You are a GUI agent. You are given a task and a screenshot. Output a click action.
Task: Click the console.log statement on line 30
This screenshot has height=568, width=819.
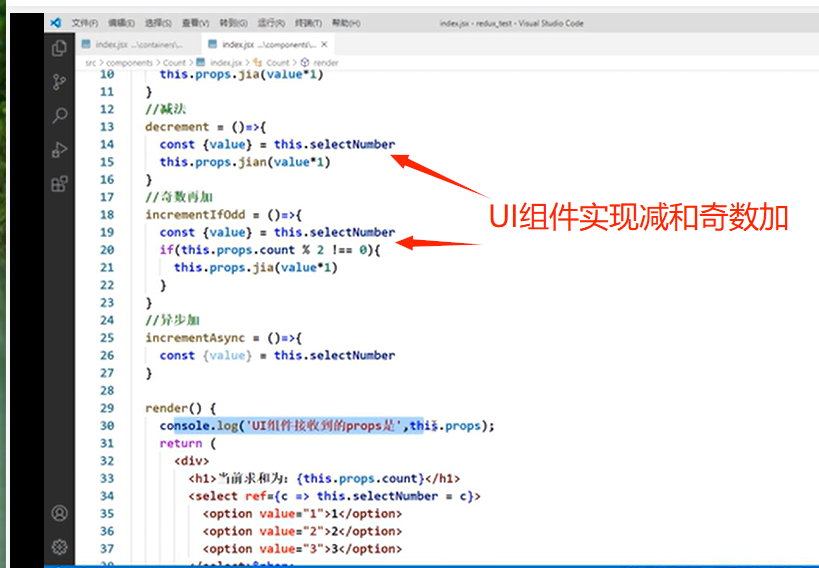point(327,426)
